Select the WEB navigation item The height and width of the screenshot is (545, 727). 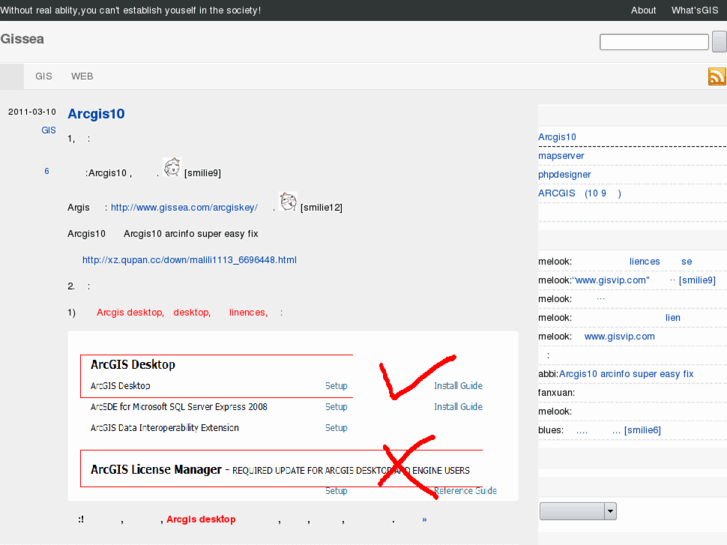82,76
